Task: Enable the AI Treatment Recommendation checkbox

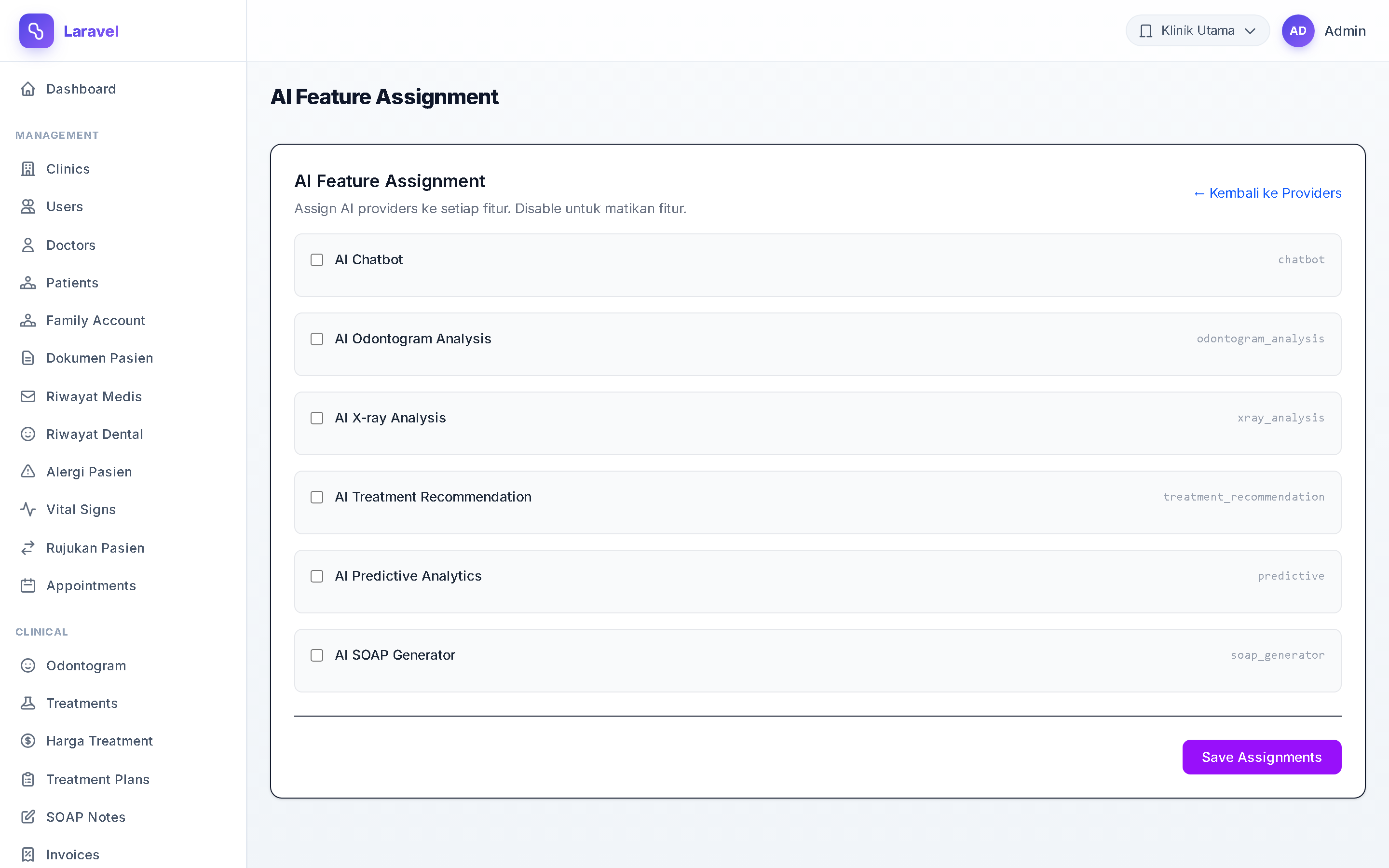Action: pos(317,497)
